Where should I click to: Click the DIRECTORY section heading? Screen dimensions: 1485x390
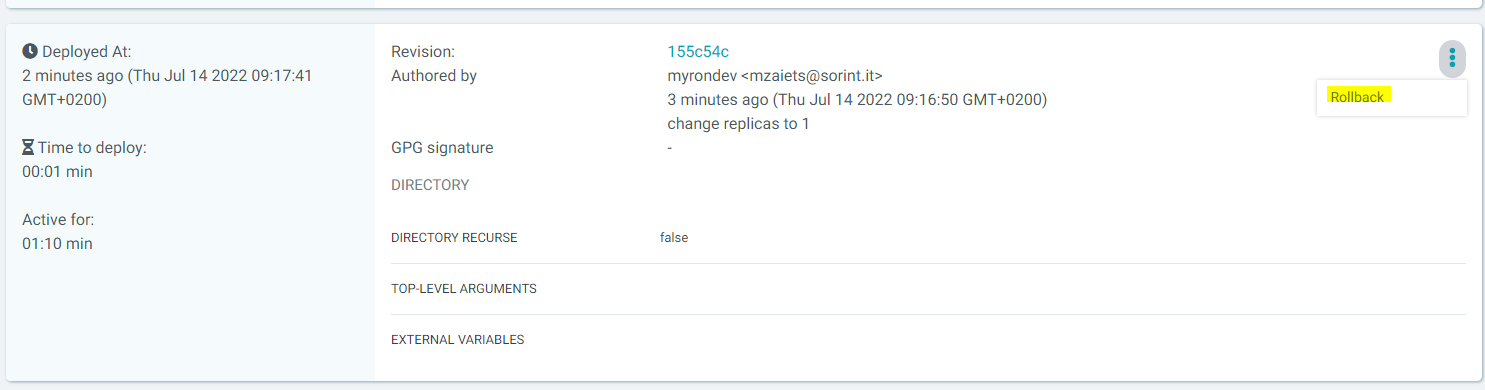click(x=430, y=185)
